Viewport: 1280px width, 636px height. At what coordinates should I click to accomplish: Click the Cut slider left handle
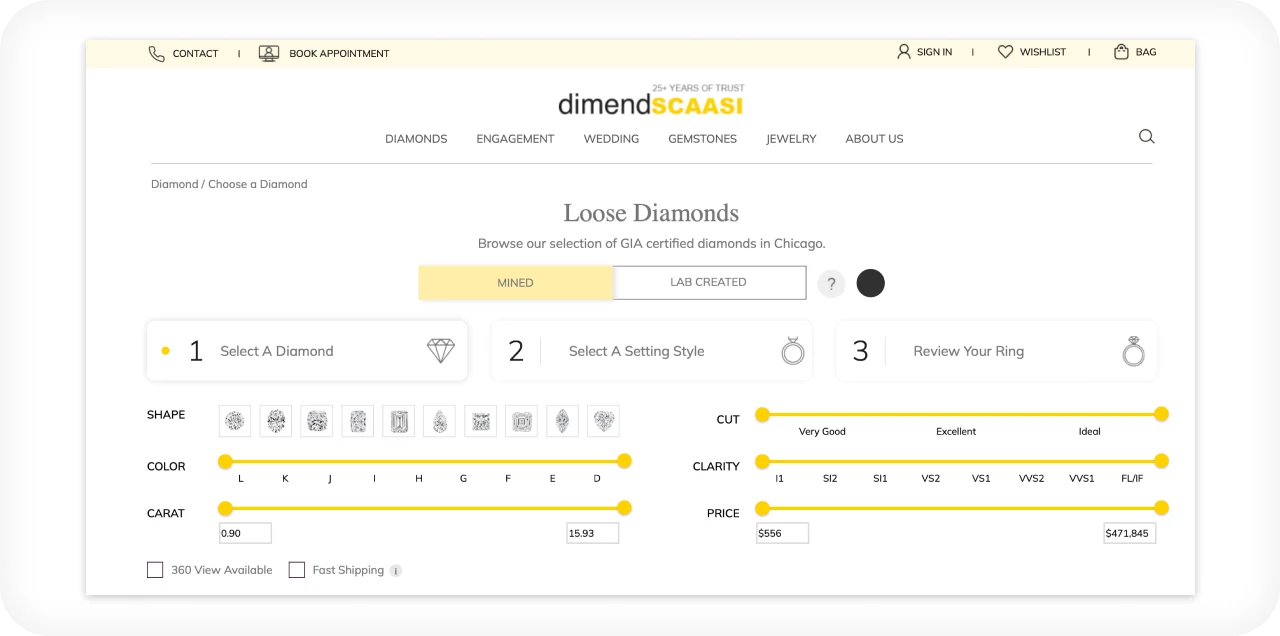click(762, 414)
